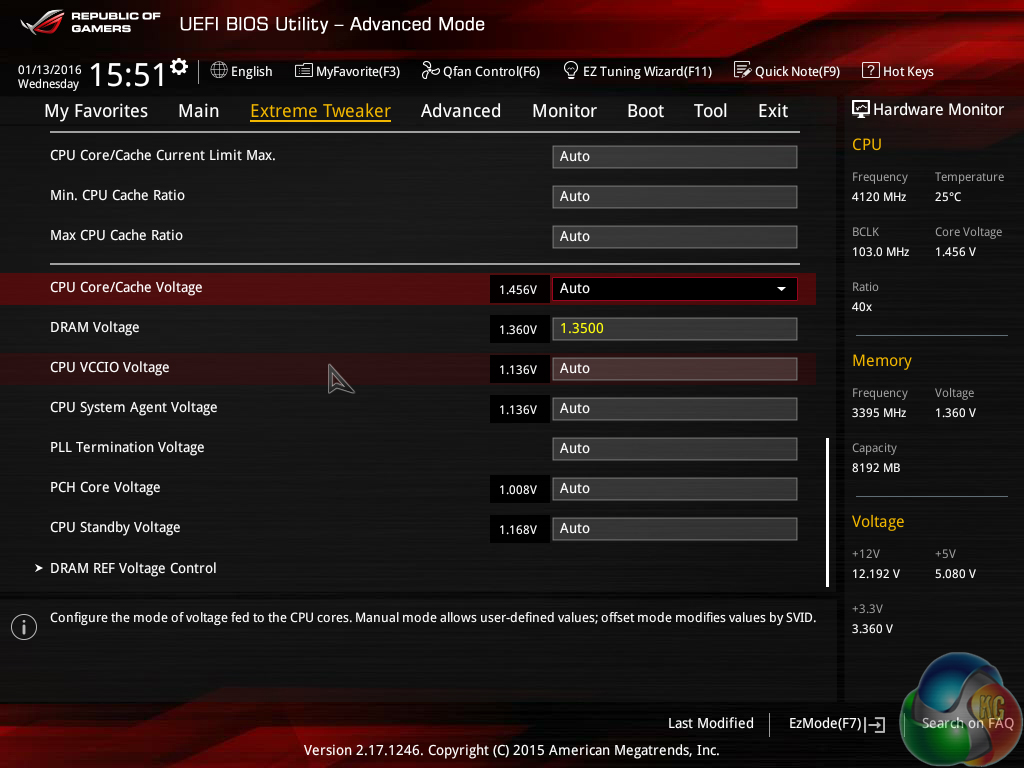Click the PCH Core Voltage Auto field

coord(675,488)
